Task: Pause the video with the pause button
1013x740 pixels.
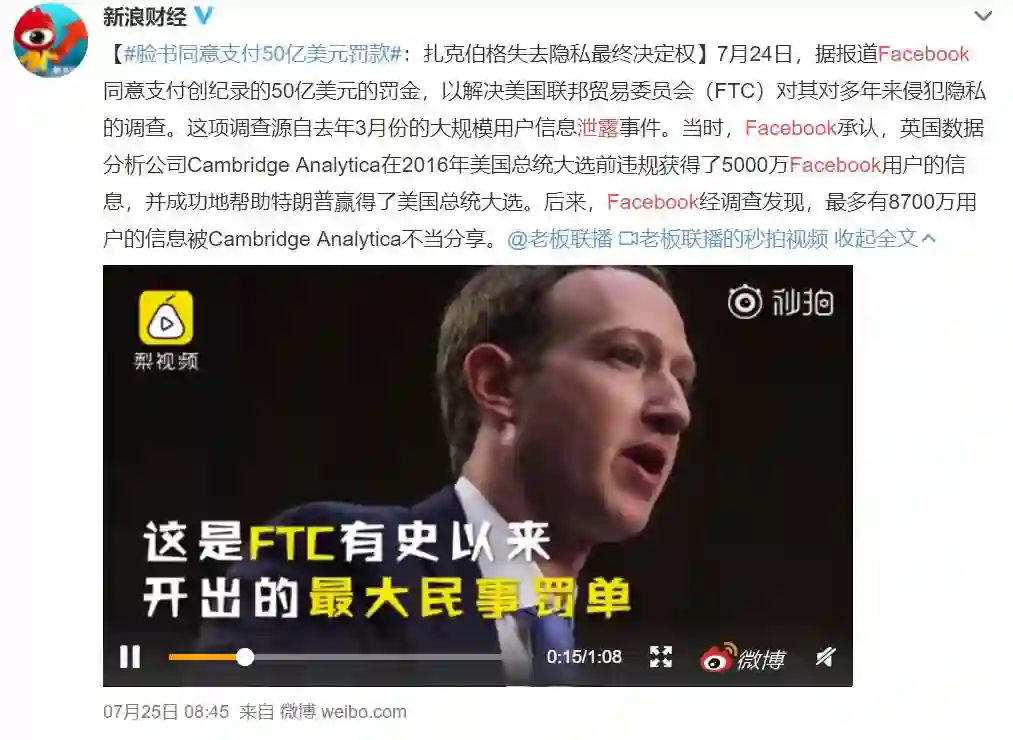Action: click(130, 657)
